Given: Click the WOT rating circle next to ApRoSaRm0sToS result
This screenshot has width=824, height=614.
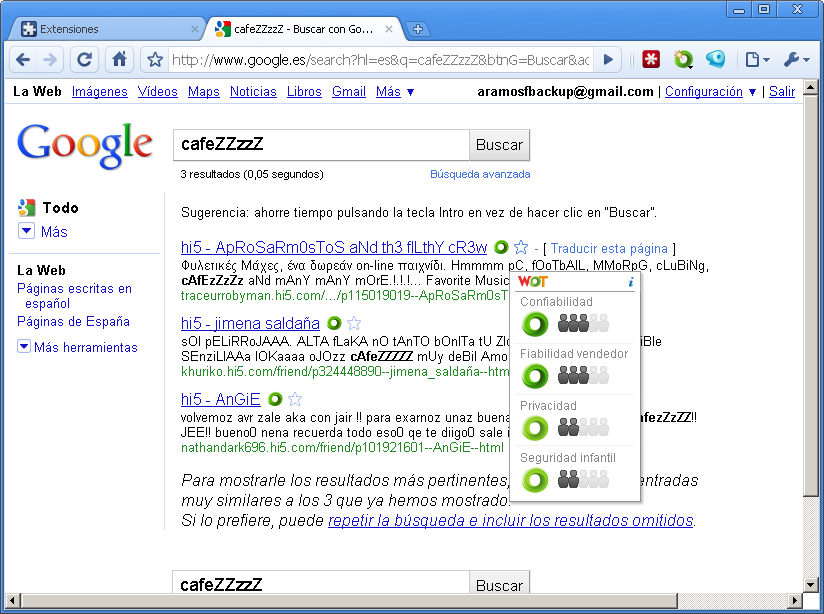Looking at the screenshot, I should 501,247.
